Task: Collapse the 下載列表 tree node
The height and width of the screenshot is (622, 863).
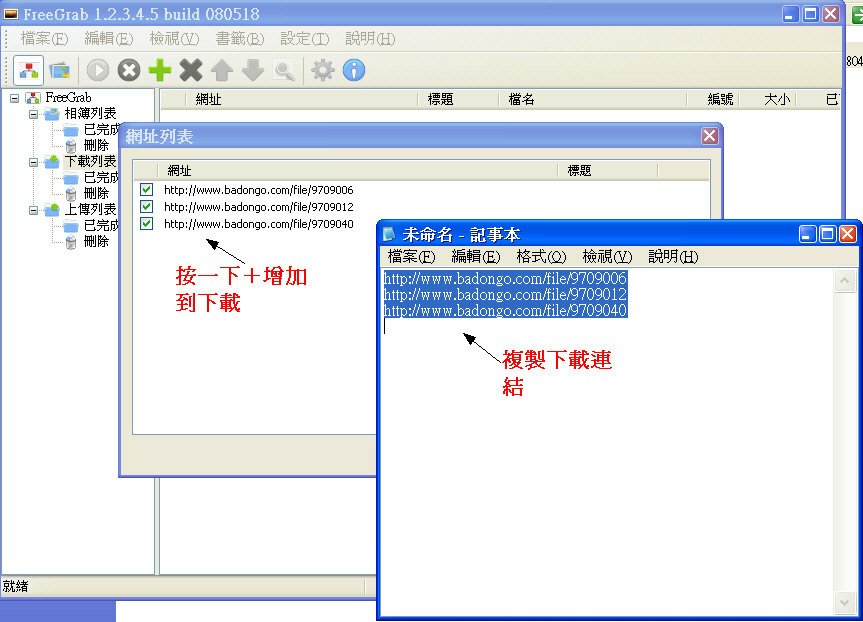Action: click(34, 162)
